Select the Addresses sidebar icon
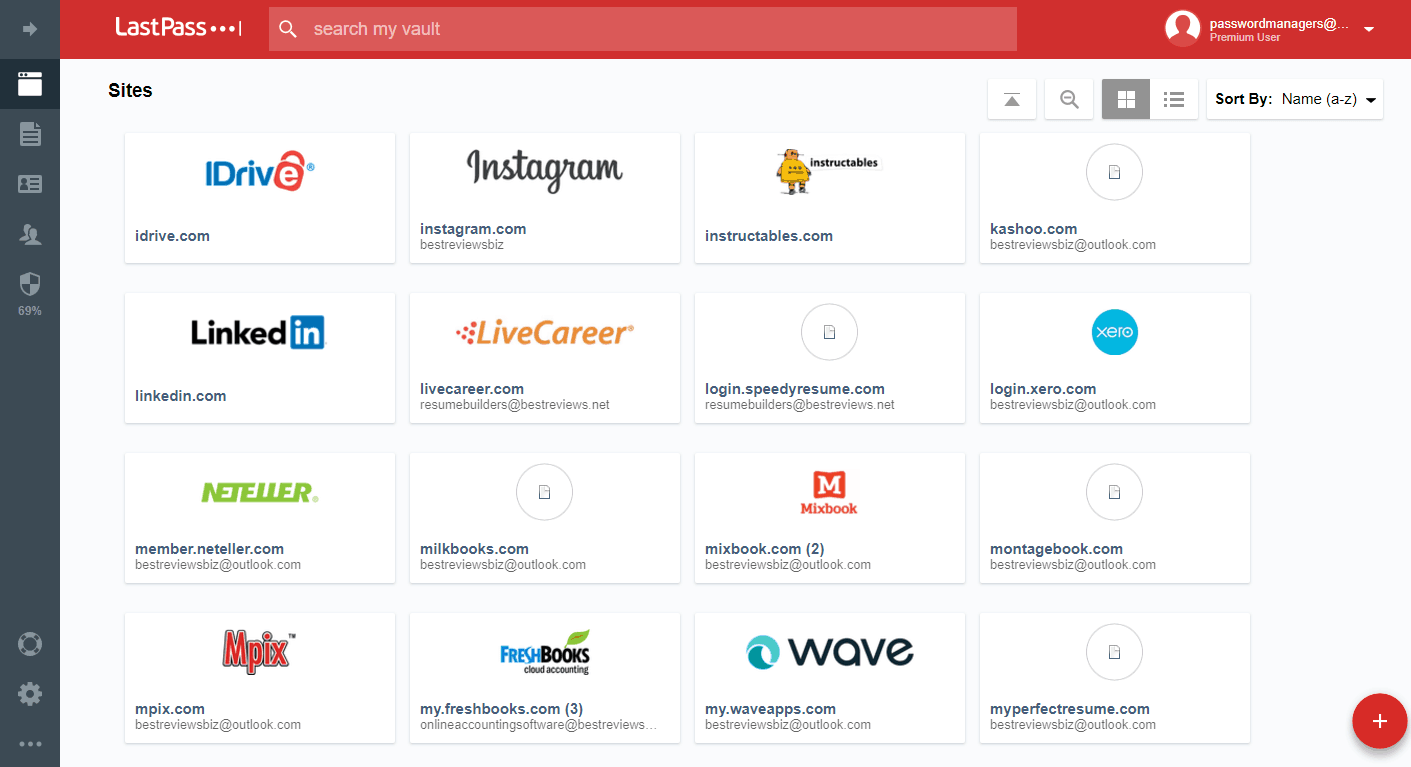This screenshot has height=767, width=1411. 30,184
